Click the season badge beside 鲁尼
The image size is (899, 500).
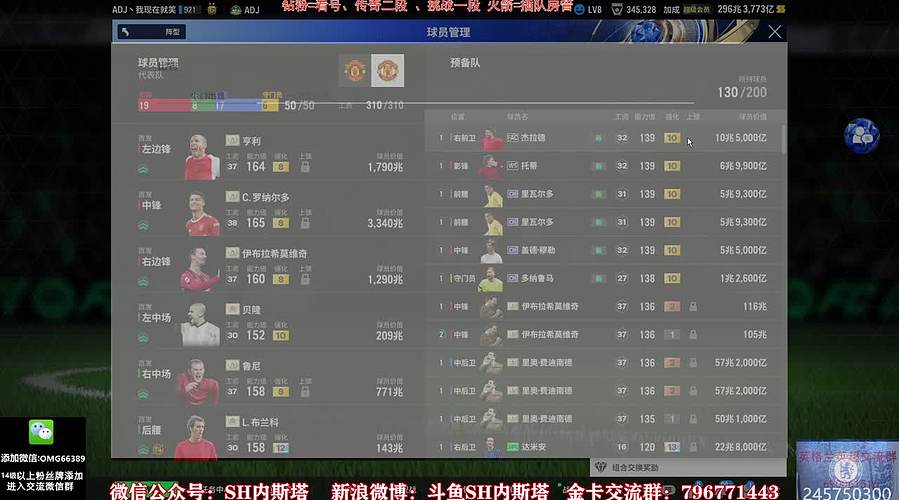point(232,365)
